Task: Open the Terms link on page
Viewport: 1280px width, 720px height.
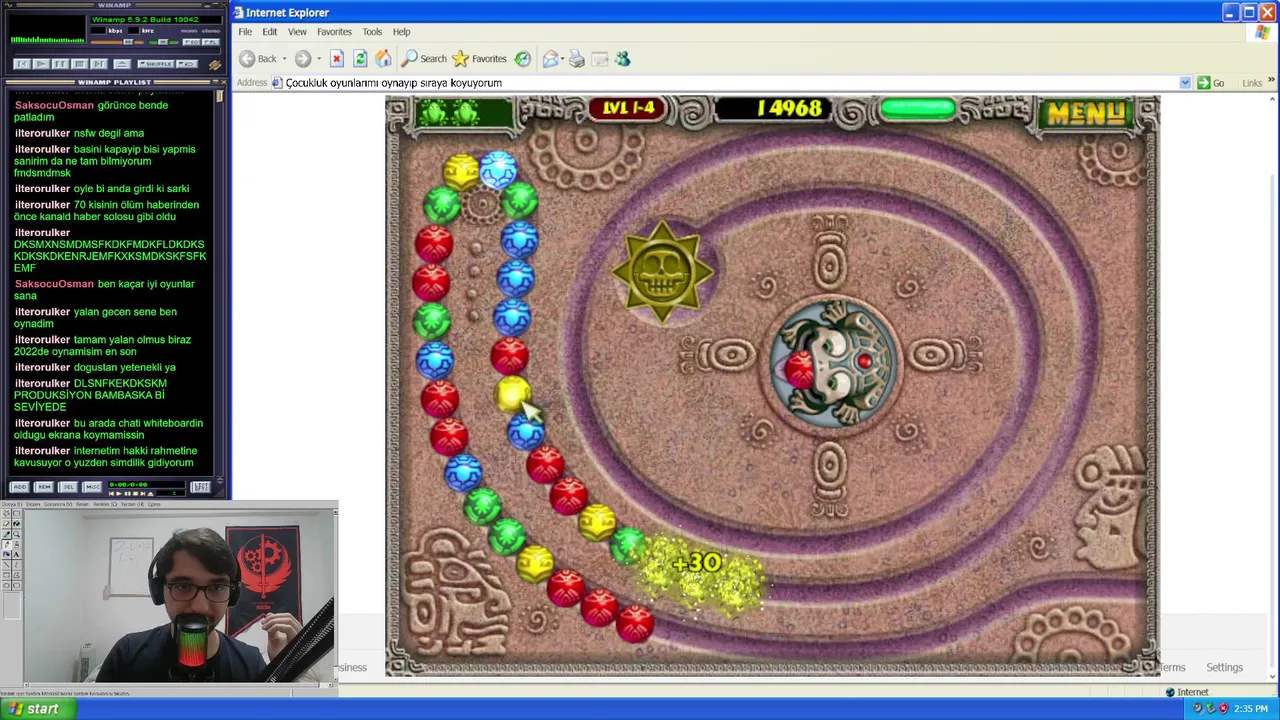Action: (1172, 667)
